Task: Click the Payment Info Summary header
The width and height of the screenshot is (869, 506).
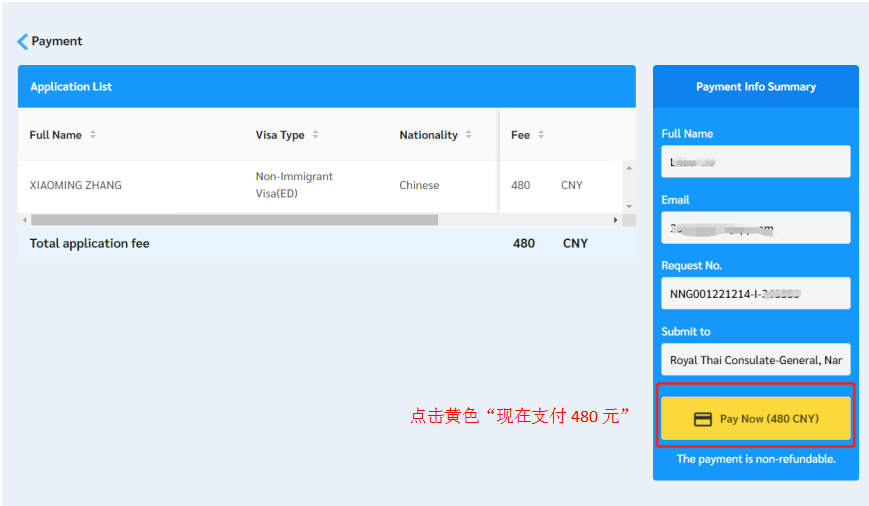Action: (755, 87)
